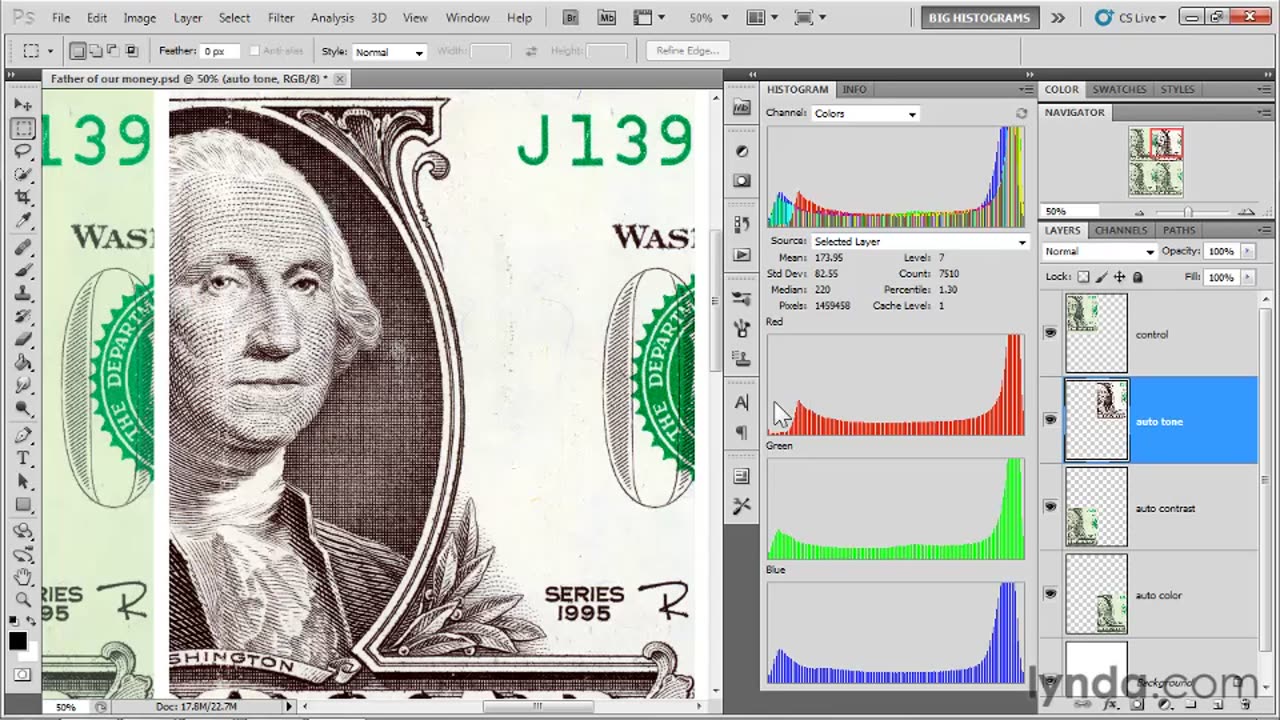Viewport: 1280px width, 720px height.
Task: Open the histogram Channel dropdown
Action: click(x=865, y=114)
